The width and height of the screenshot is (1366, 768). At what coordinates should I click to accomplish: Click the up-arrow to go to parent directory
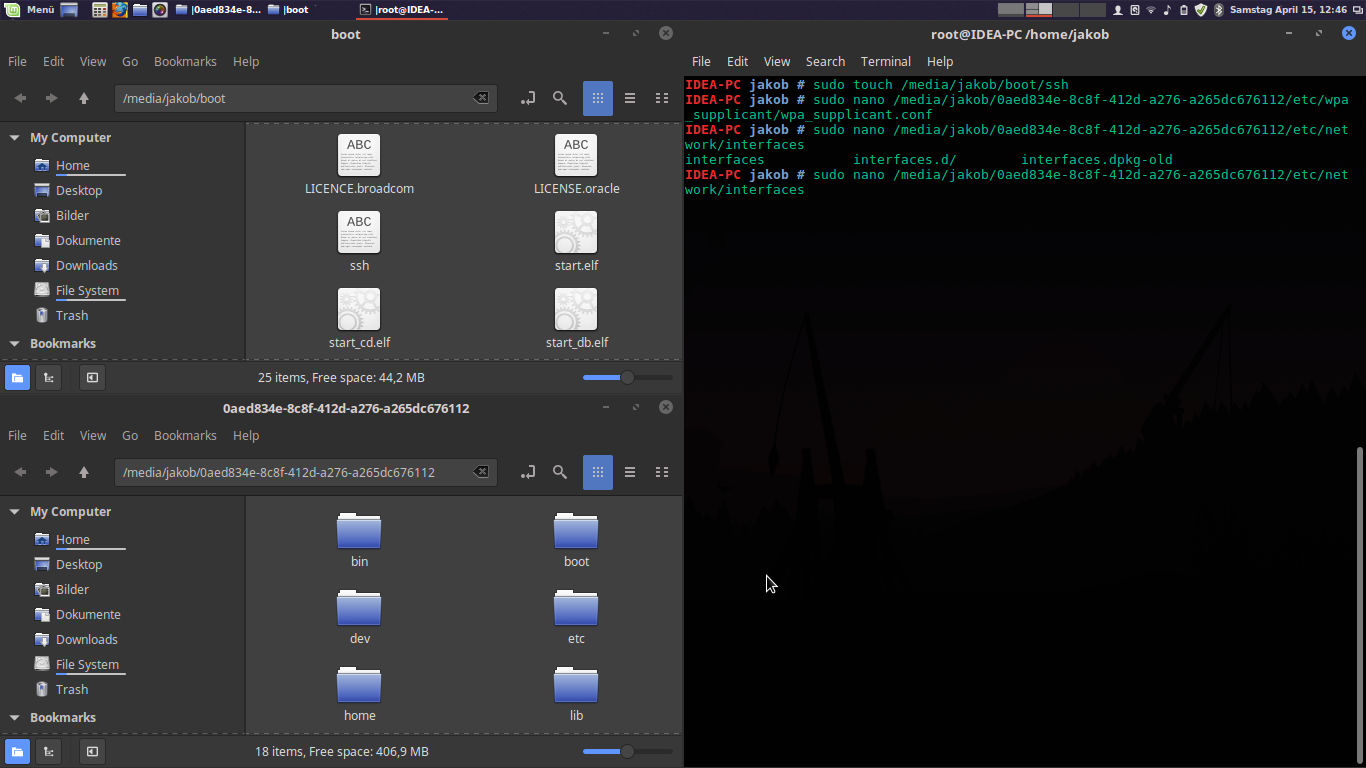[83, 98]
